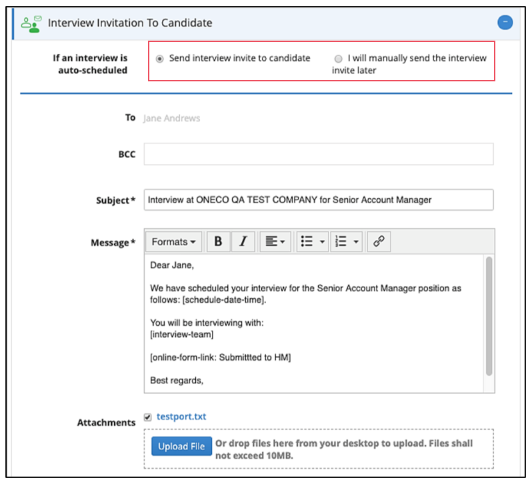Click the '[schedule-date-time]' placeholder in message
The height and width of the screenshot is (480, 532).
(224, 300)
